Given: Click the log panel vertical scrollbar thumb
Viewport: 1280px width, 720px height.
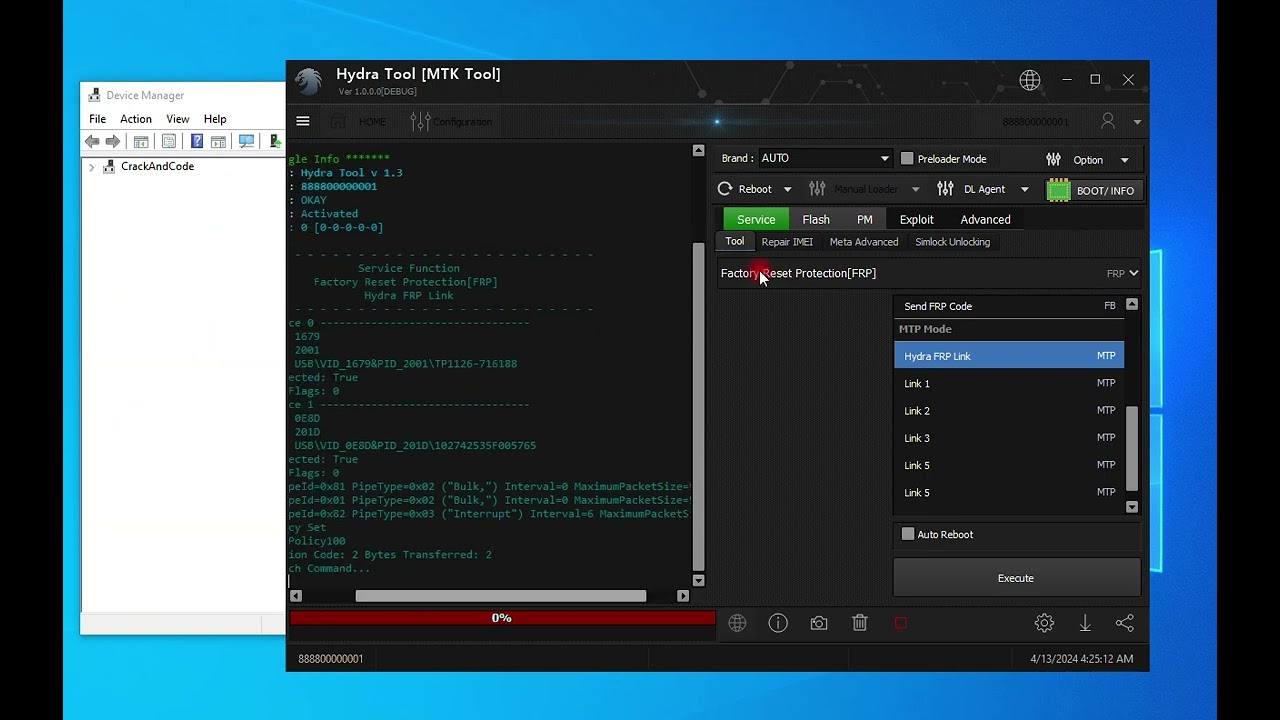Looking at the screenshot, I should [698, 407].
